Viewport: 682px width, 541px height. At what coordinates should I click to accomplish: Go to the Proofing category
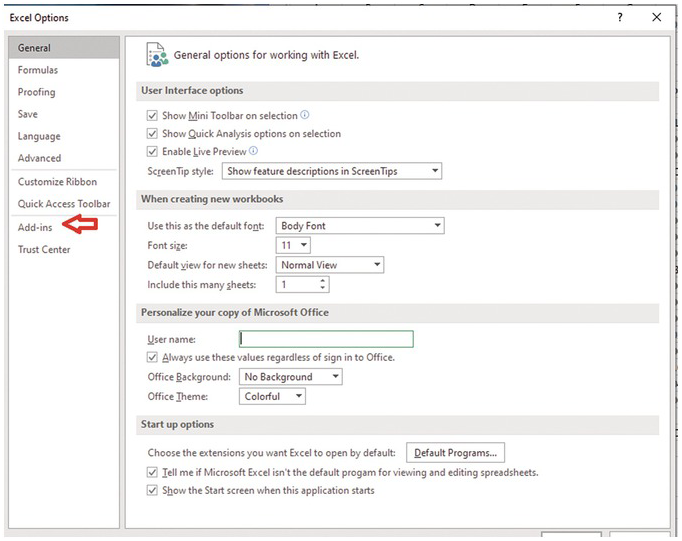(x=64, y=92)
